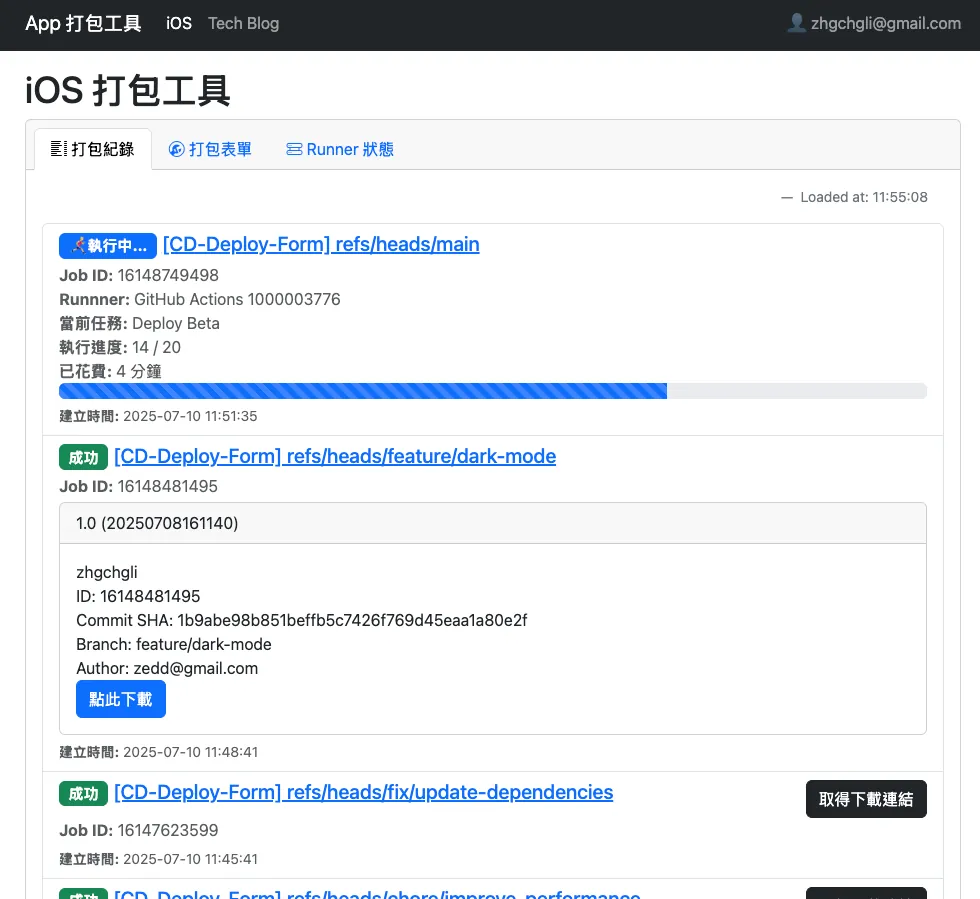Click the Loaded at 11:55:08 timestamp
This screenshot has width=980, height=899.
click(x=863, y=197)
